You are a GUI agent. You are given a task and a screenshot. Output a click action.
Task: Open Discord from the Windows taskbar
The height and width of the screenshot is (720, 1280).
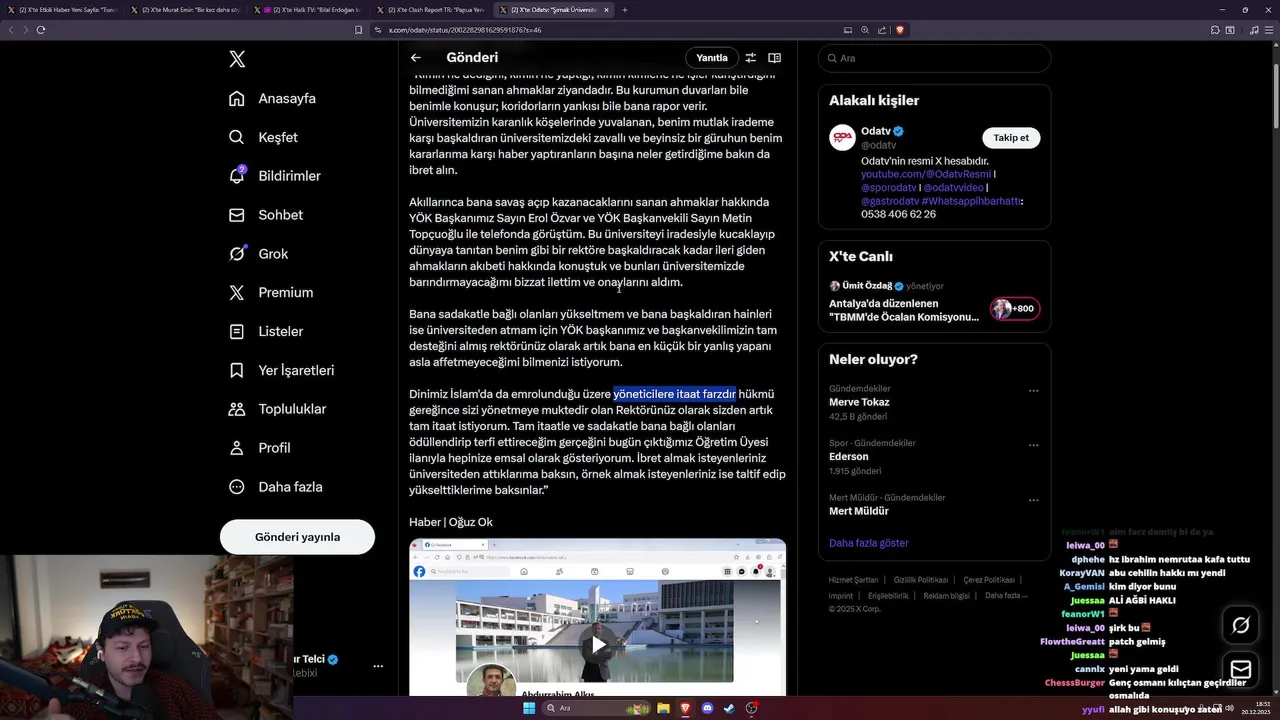click(x=708, y=708)
